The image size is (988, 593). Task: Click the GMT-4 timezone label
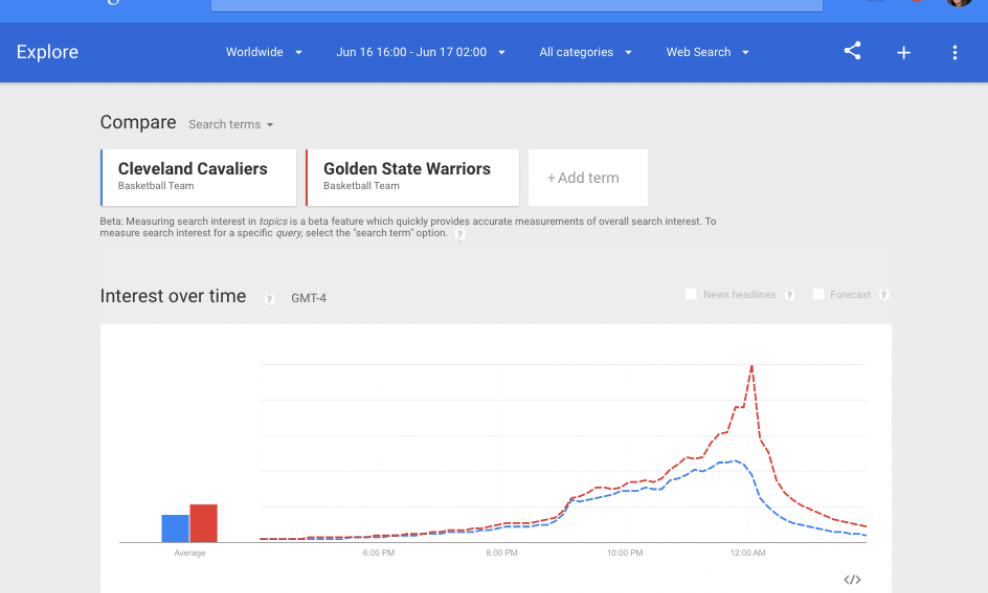(x=309, y=298)
